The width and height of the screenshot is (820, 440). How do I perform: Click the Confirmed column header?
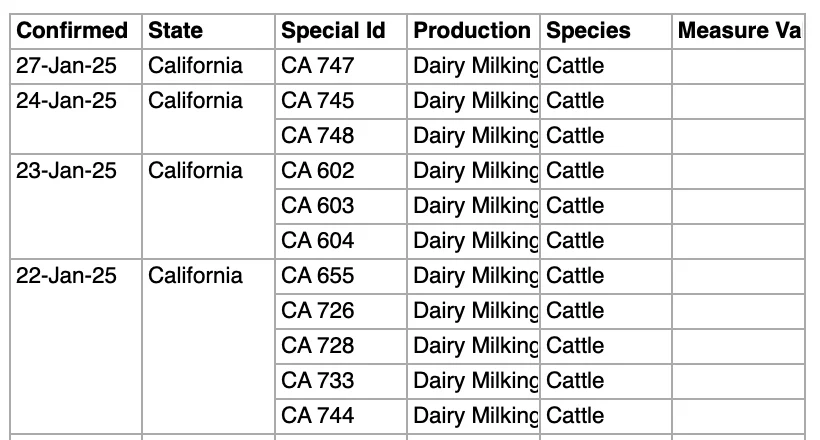[x=76, y=31]
